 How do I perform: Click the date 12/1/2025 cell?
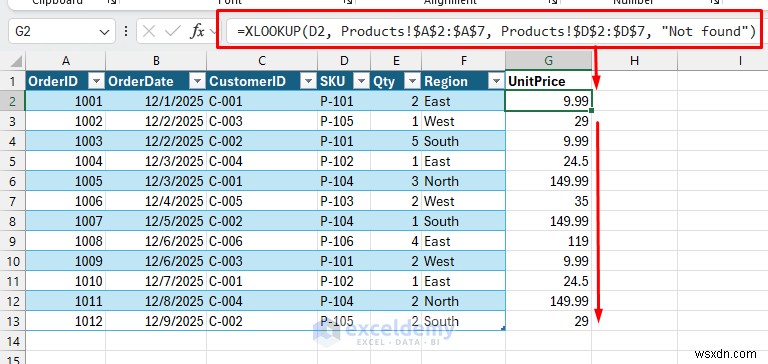point(156,101)
